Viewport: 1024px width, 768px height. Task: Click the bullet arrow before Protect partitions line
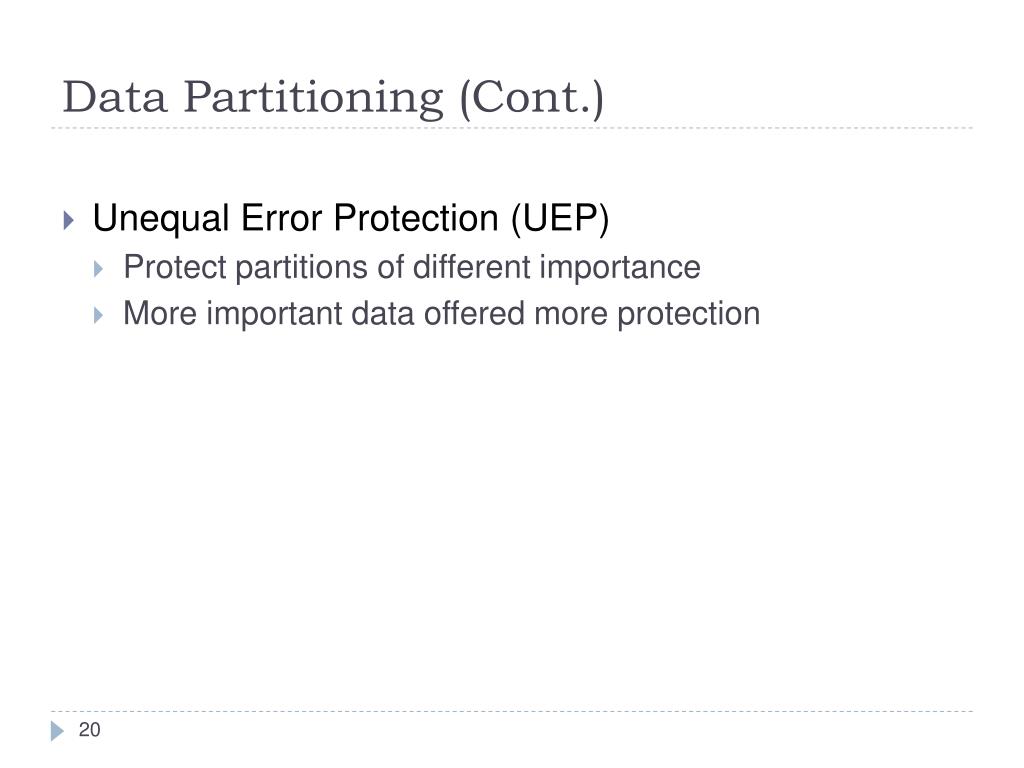[x=99, y=269]
